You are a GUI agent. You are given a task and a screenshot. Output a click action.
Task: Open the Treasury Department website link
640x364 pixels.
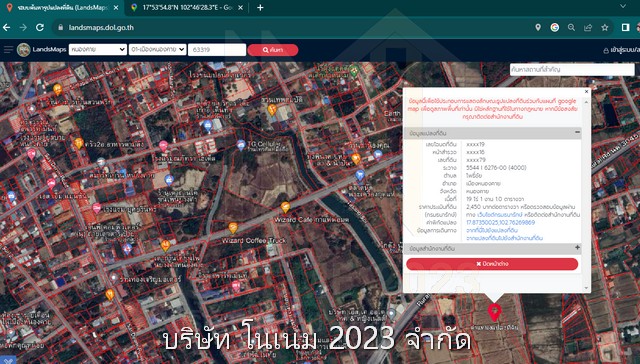pyautogui.click(x=500, y=215)
